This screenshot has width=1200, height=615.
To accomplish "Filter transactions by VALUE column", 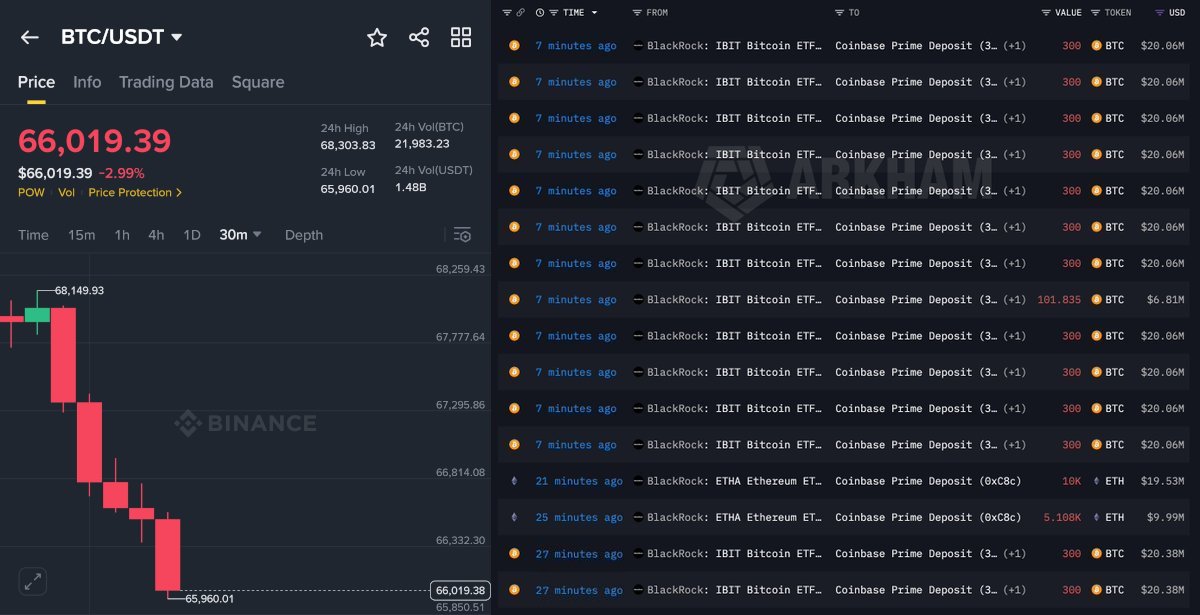I will coord(1046,13).
